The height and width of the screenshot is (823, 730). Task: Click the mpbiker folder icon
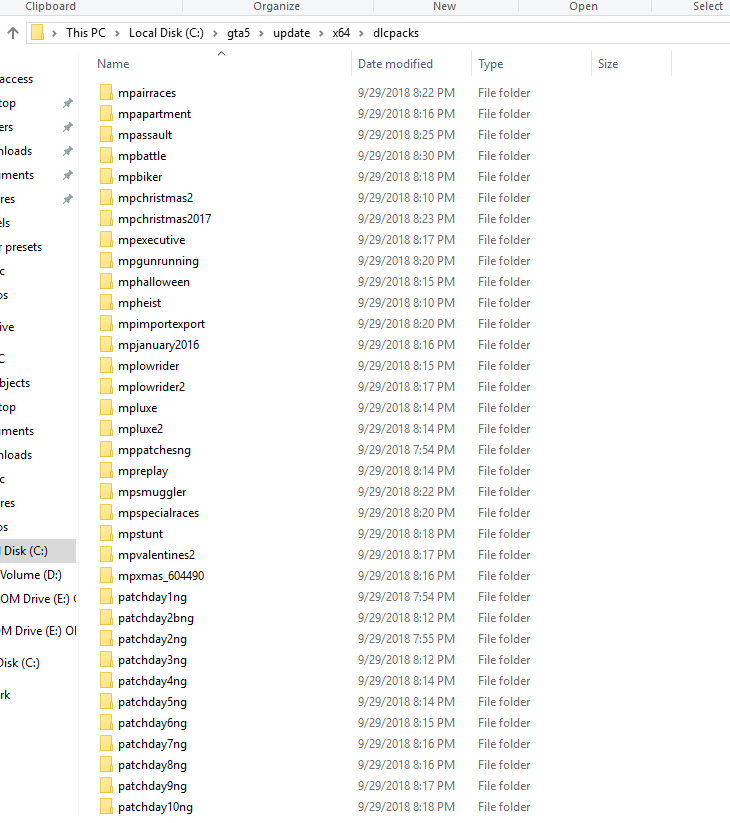point(106,176)
